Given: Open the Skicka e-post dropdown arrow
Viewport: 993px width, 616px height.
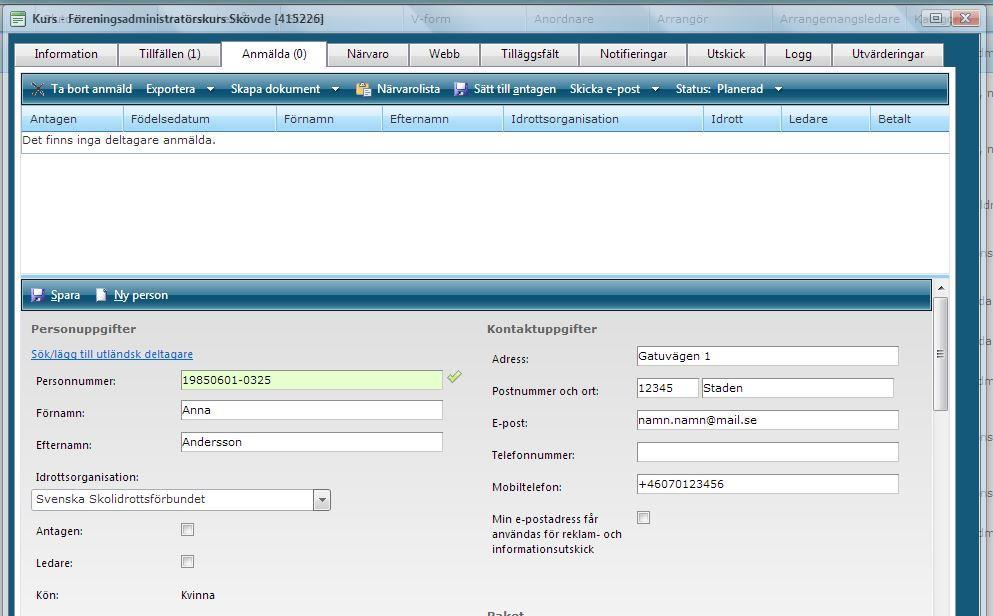Looking at the screenshot, I should coord(655,89).
